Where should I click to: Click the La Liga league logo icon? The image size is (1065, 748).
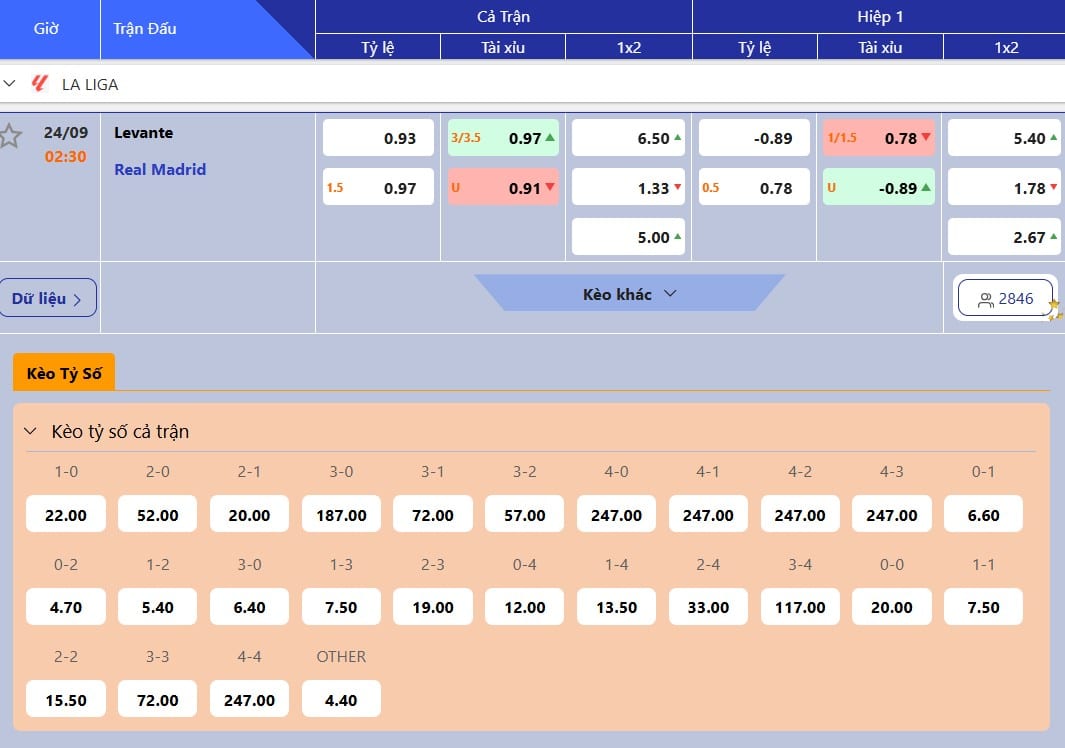(x=39, y=84)
